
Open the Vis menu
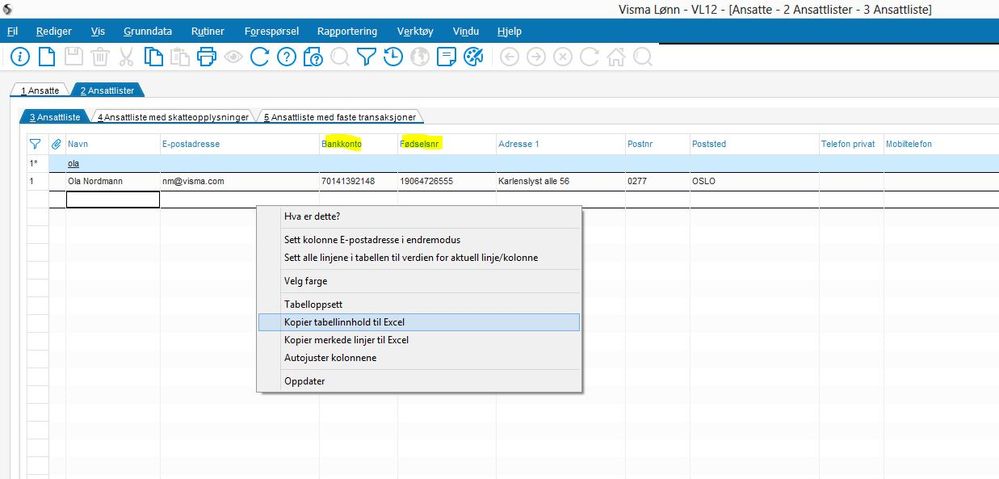click(98, 31)
